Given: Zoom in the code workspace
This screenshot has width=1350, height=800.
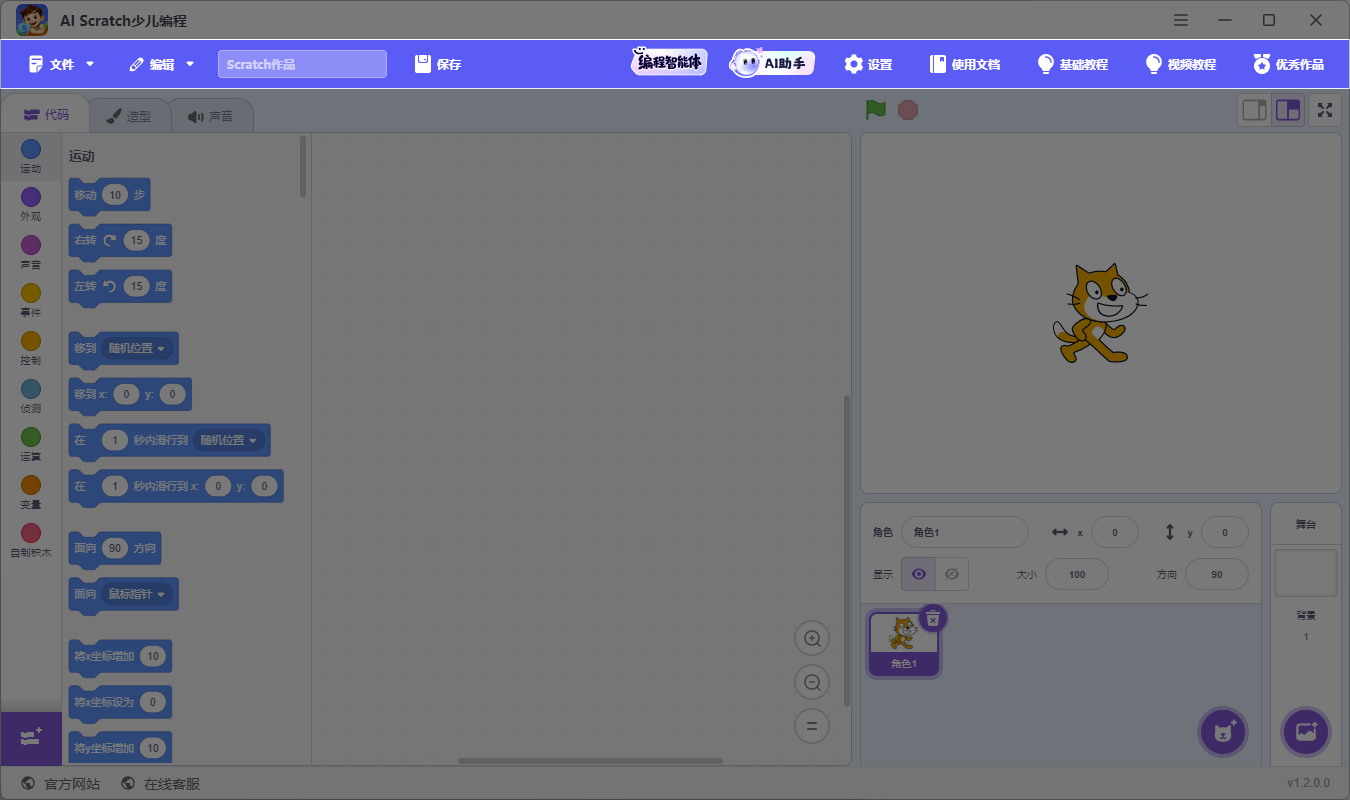Looking at the screenshot, I should [x=812, y=638].
